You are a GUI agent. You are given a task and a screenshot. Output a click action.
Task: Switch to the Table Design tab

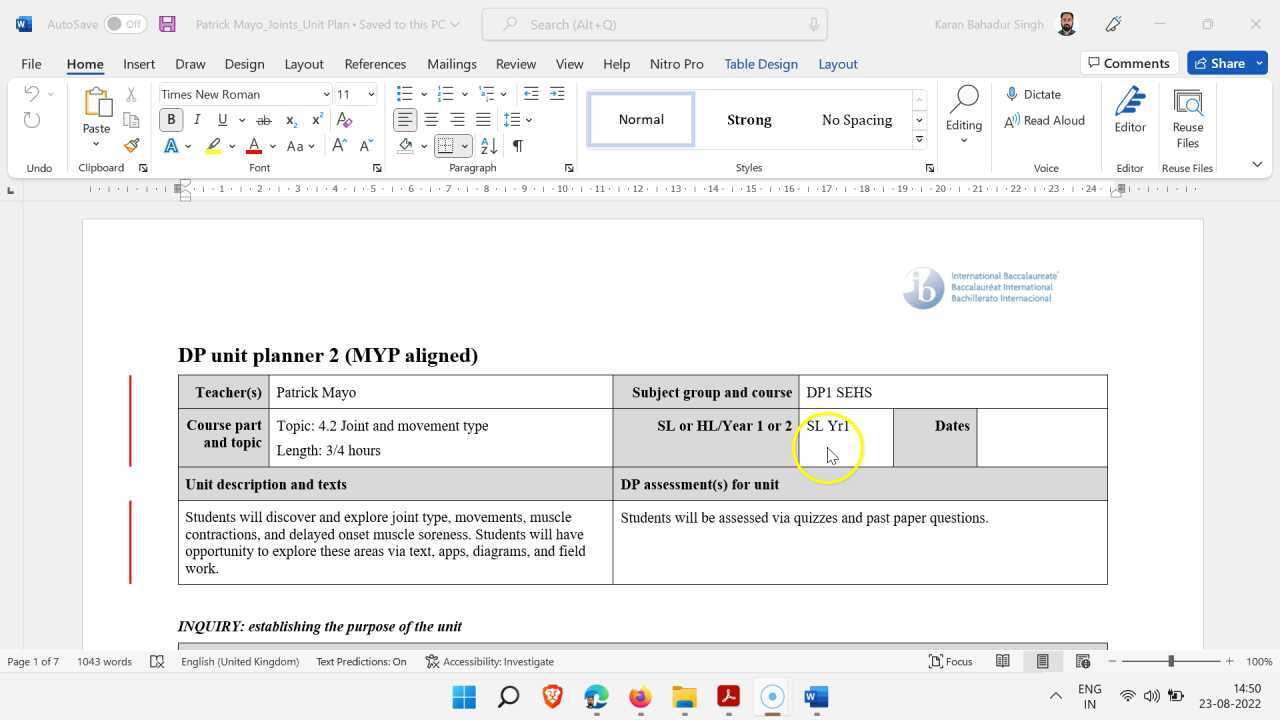click(x=760, y=64)
